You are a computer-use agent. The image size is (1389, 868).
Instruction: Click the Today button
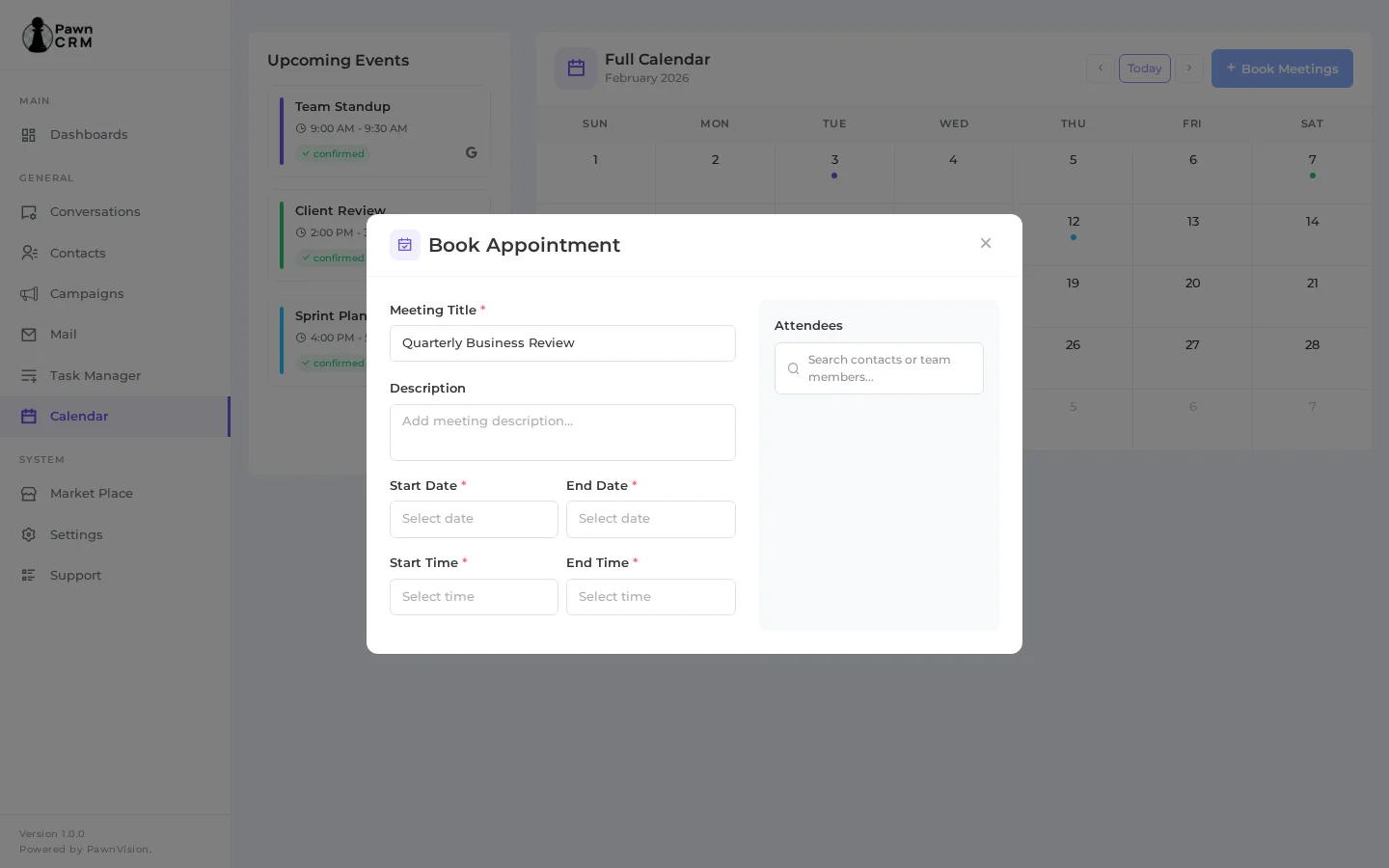click(1145, 68)
